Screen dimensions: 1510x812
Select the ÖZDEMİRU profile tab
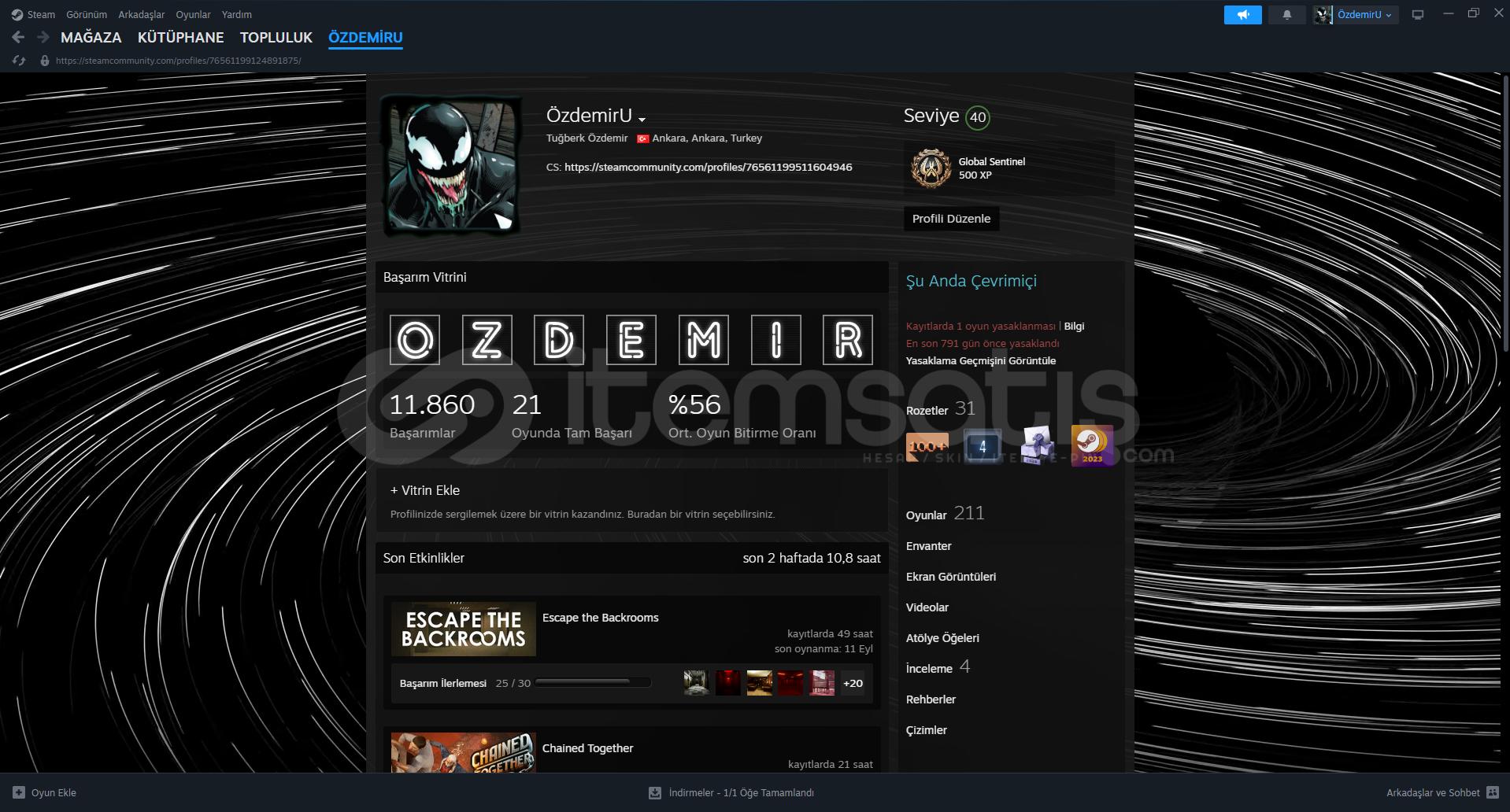pos(365,37)
